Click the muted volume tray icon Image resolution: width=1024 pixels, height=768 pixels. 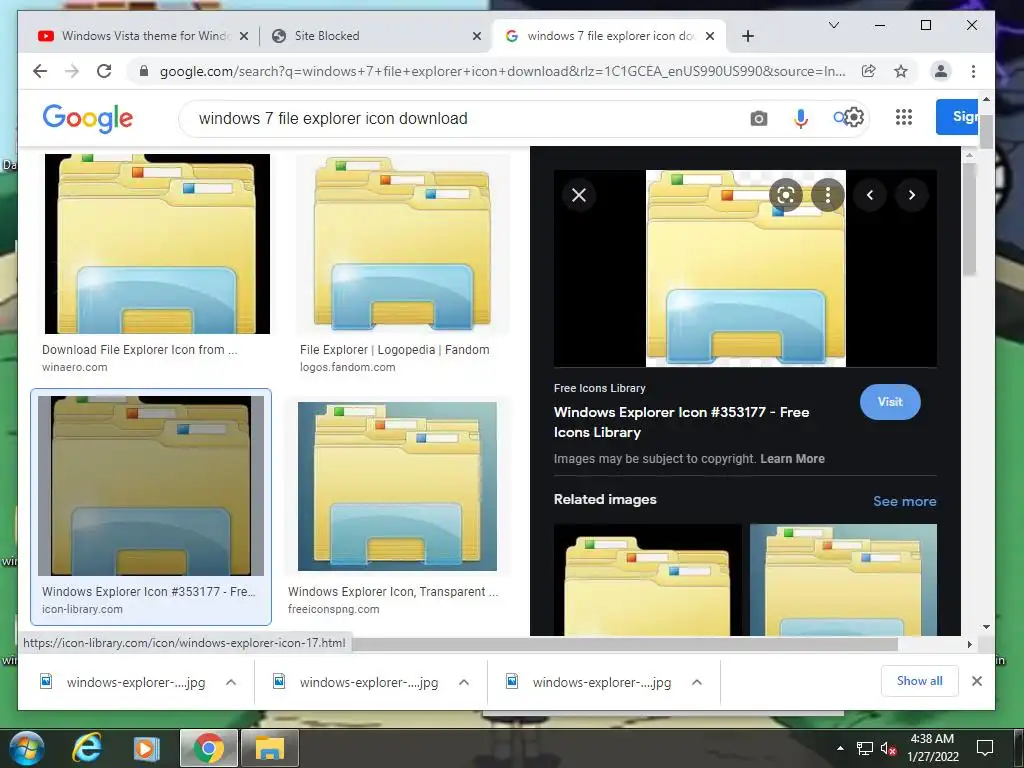[x=888, y=748]
